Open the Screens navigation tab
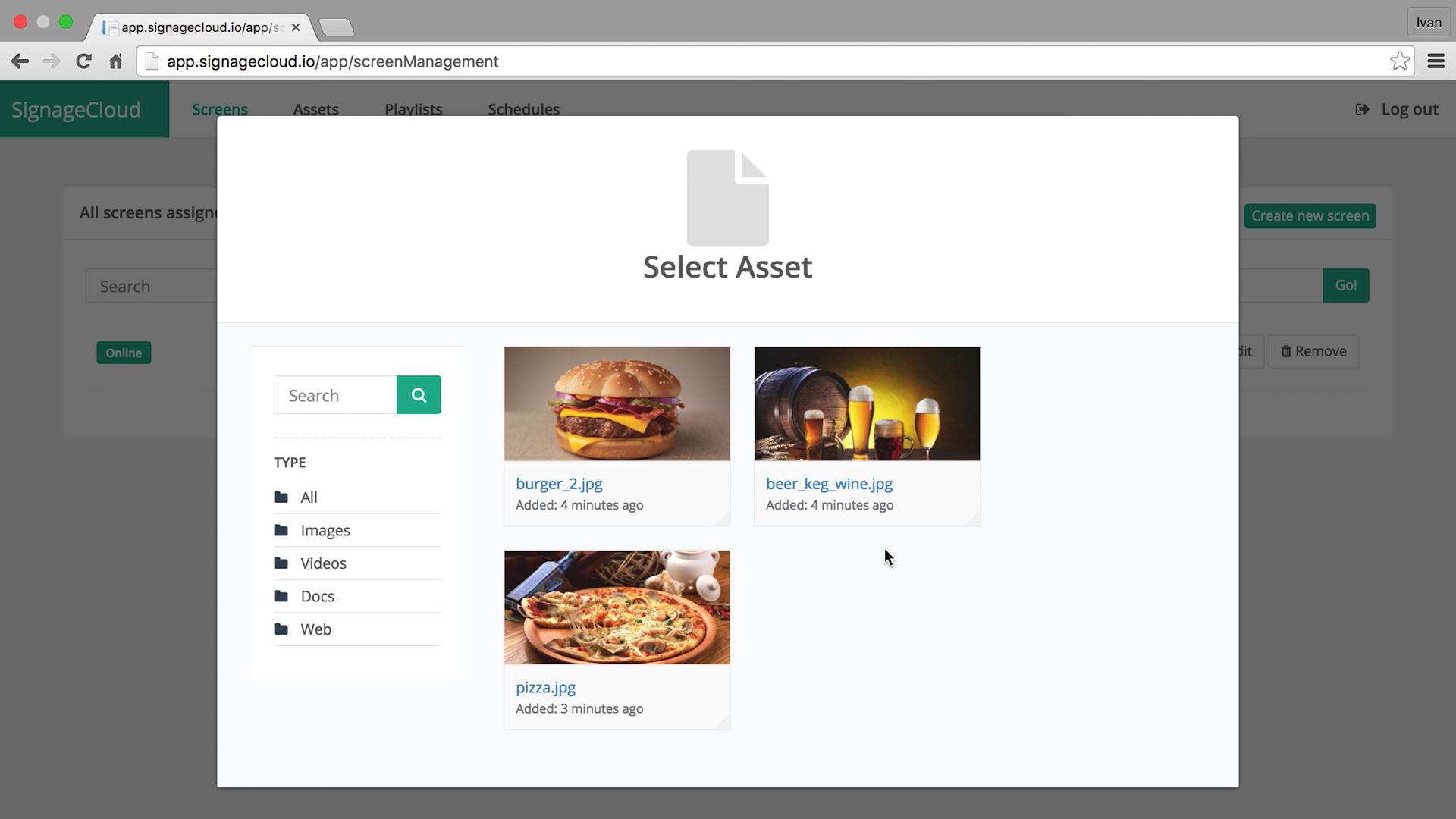The image size is (1456, 819). tap(220, 109)
